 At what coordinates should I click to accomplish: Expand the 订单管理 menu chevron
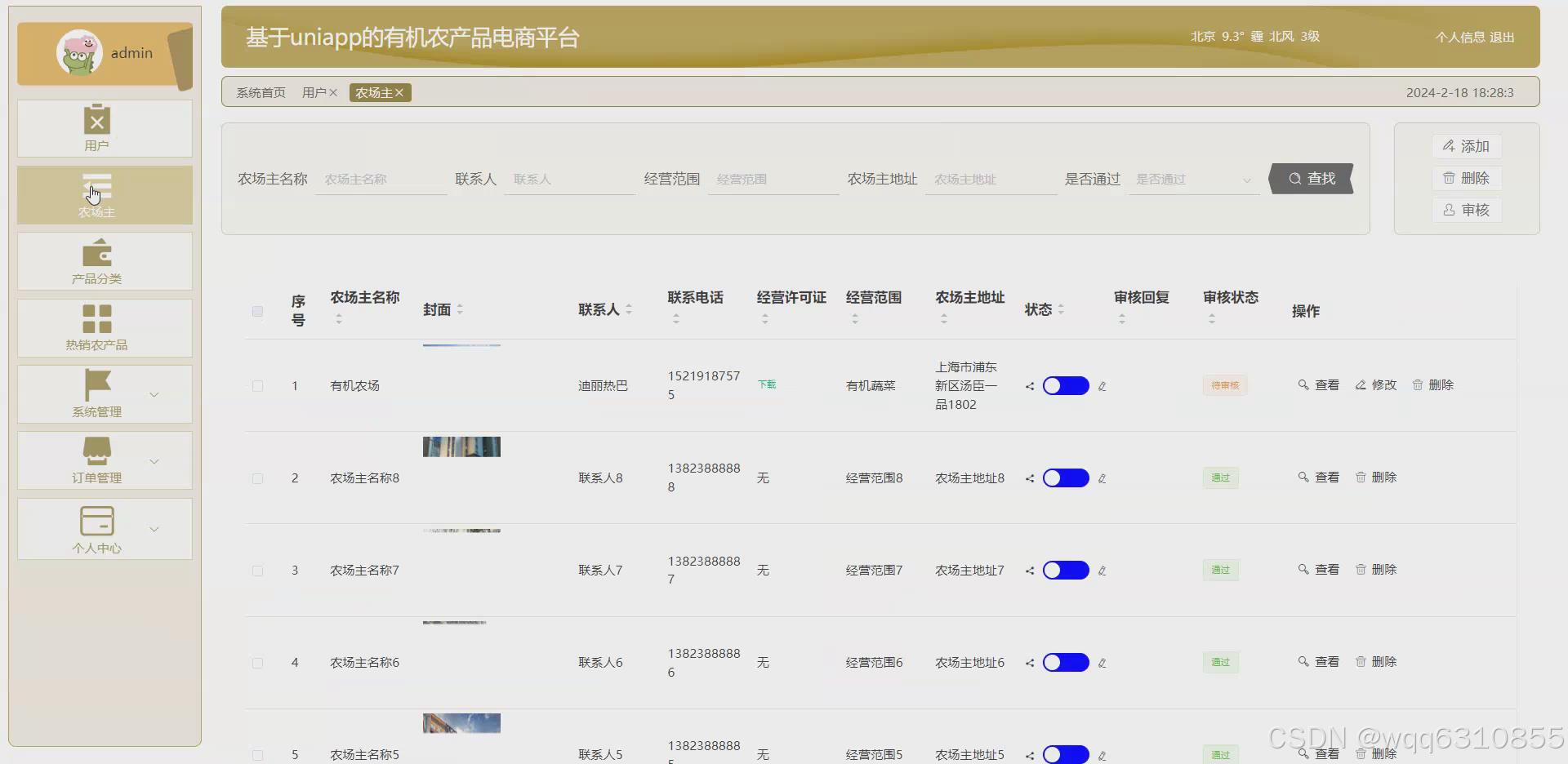click(x=154, y=461)
